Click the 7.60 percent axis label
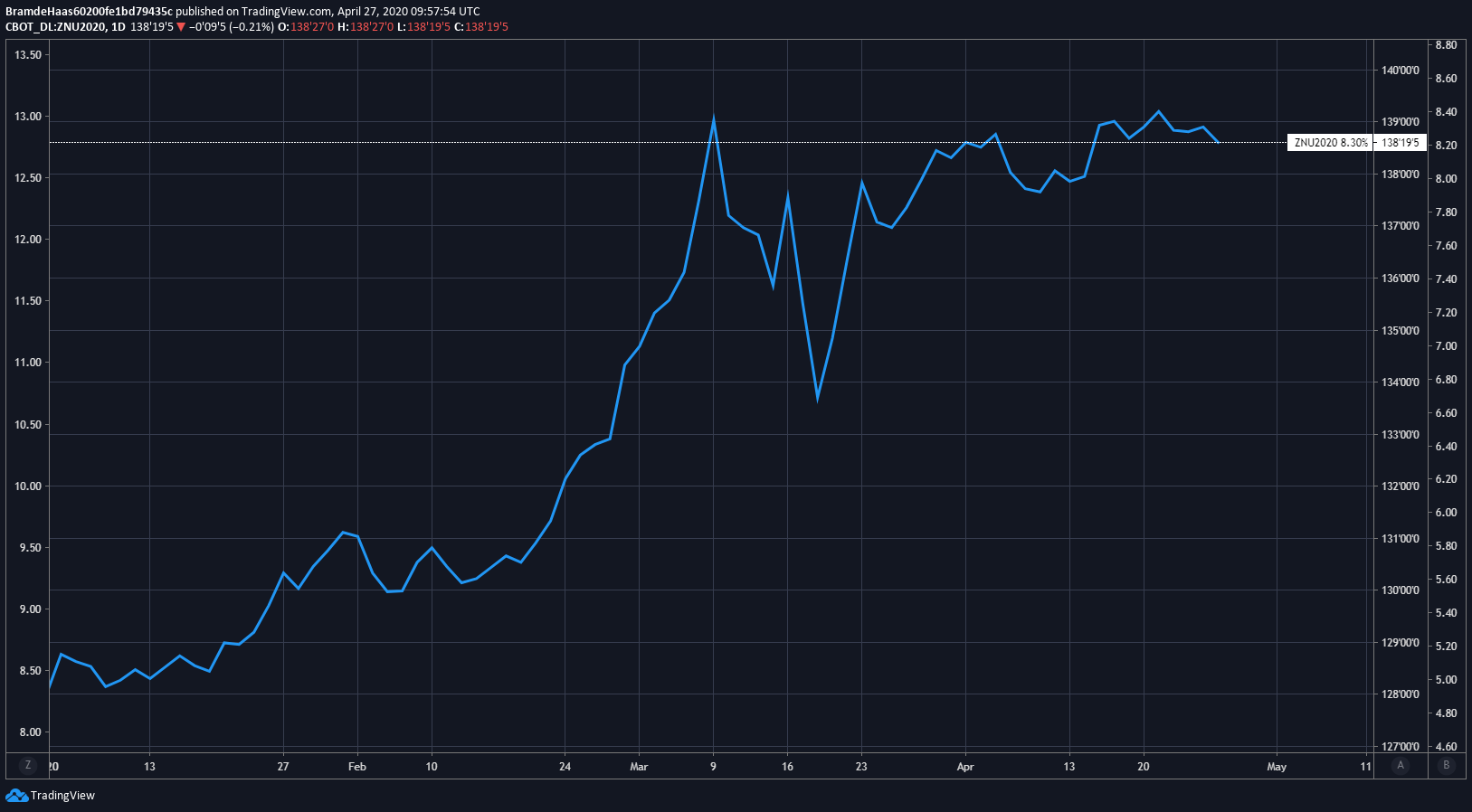The height and width of the screenshot is (812, 1472). pyautogui.click(x=1446, y=246)
